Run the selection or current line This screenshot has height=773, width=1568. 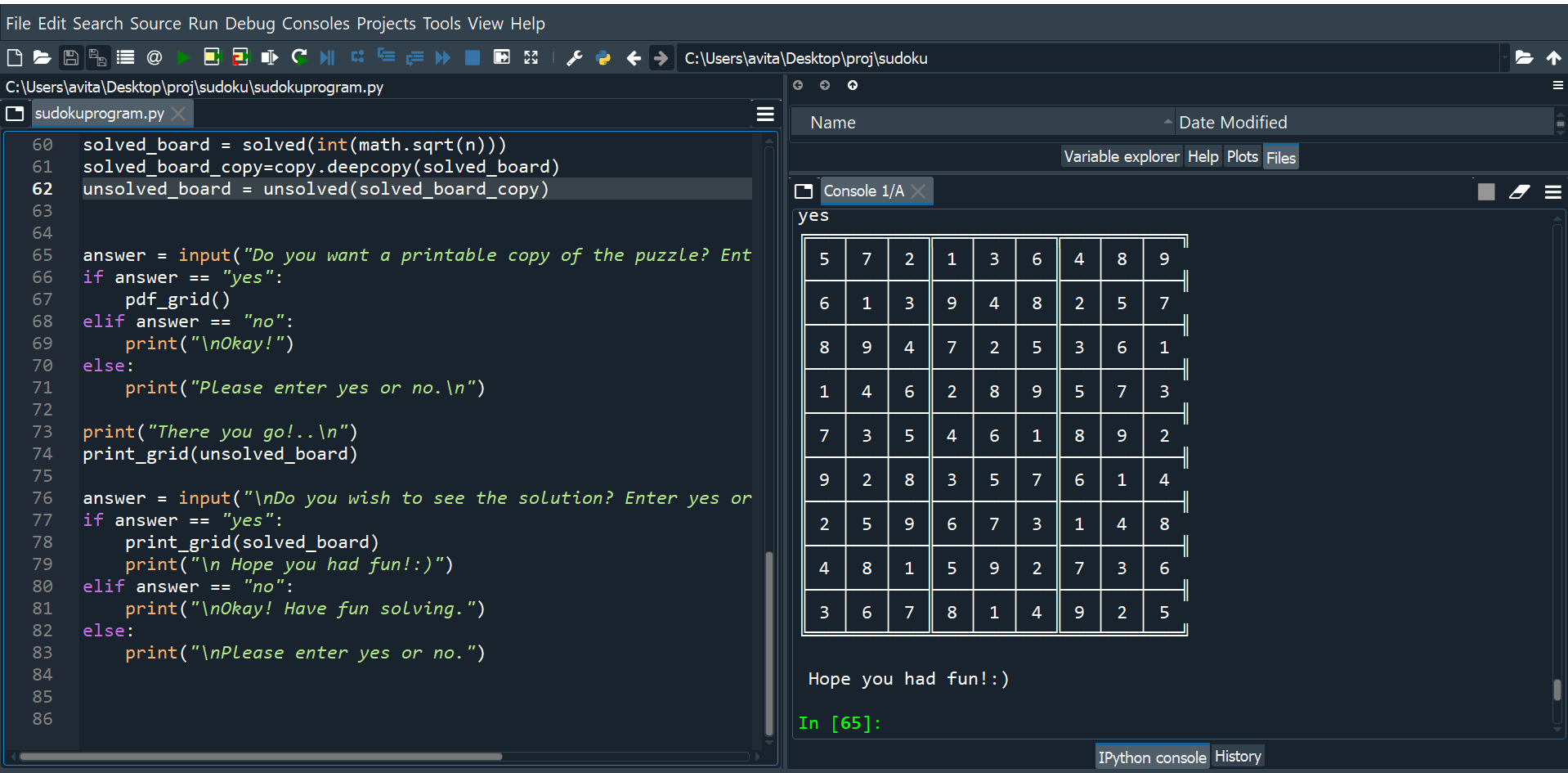(269, 57)
